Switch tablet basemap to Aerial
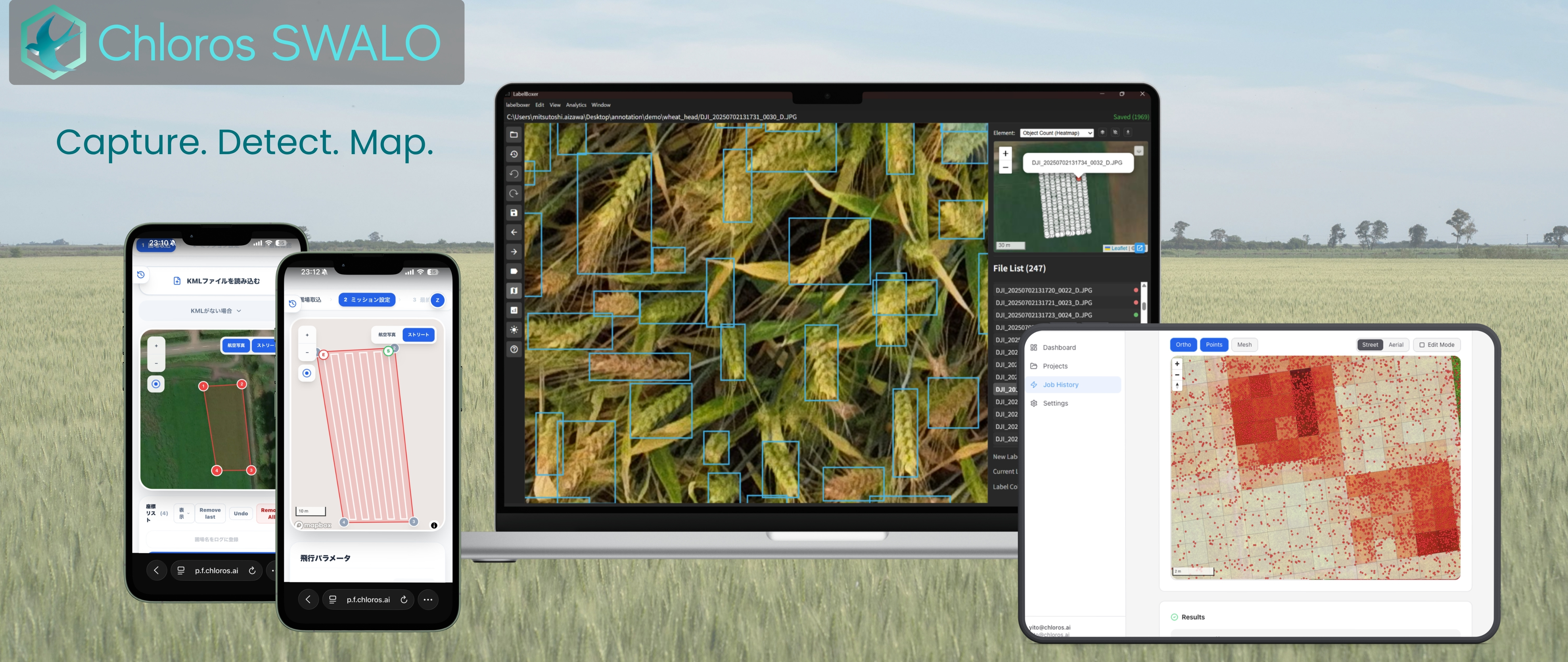Screen dimensions: 1568x662 1396,345
